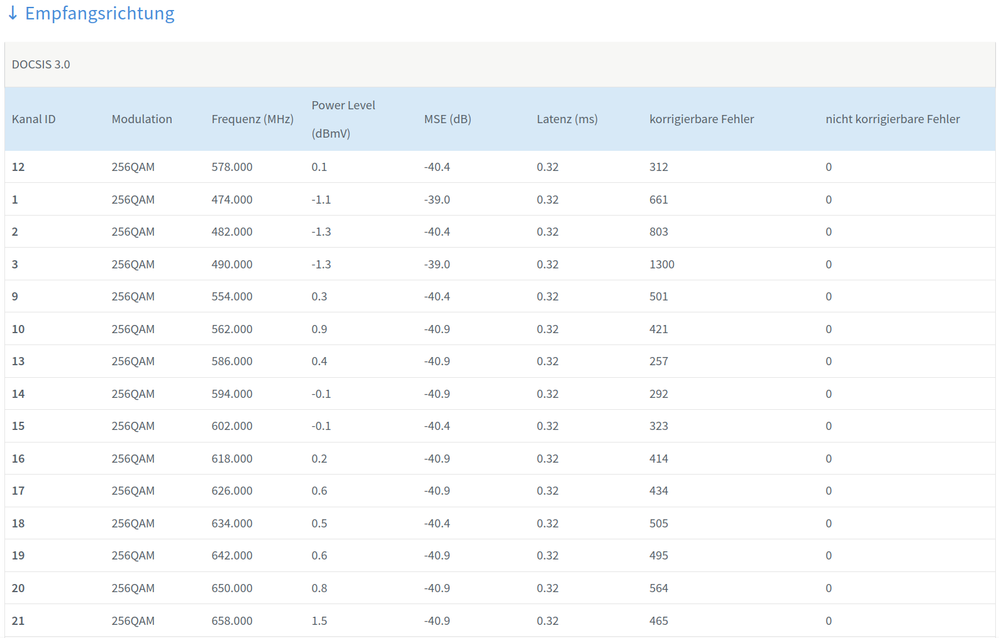Select the row for channel ID 12

pos(18,167)
